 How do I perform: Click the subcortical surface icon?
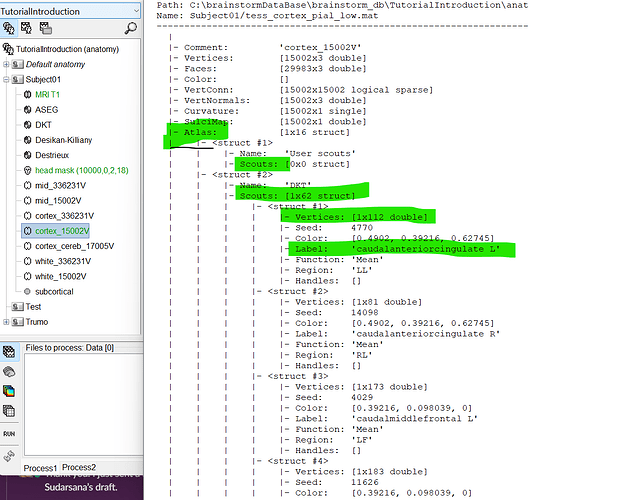click(x=27, y=292)
